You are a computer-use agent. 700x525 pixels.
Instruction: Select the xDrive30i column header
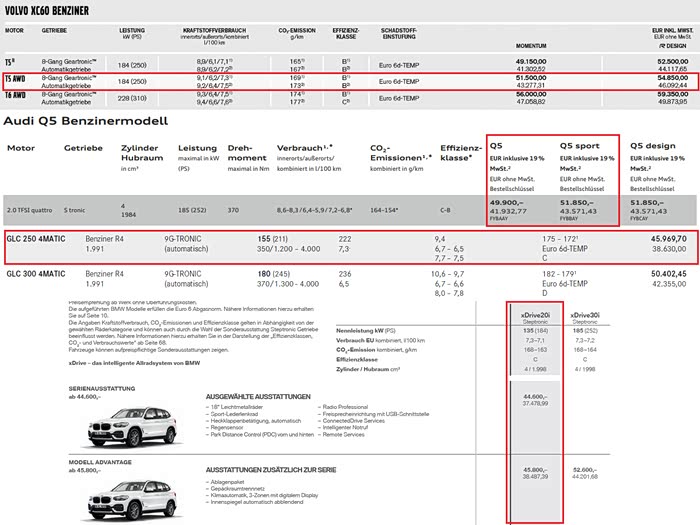pos(585,315)
